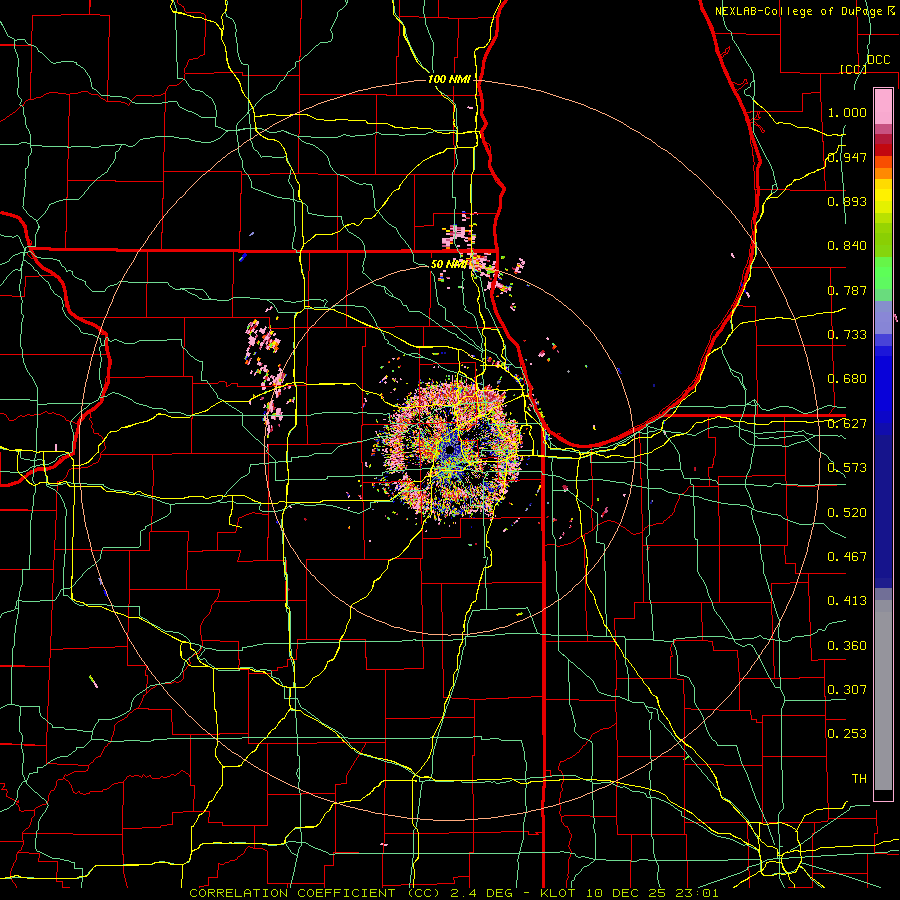
Task: Click the 0.253 color scale value
Action: click(x=847, y=734)
